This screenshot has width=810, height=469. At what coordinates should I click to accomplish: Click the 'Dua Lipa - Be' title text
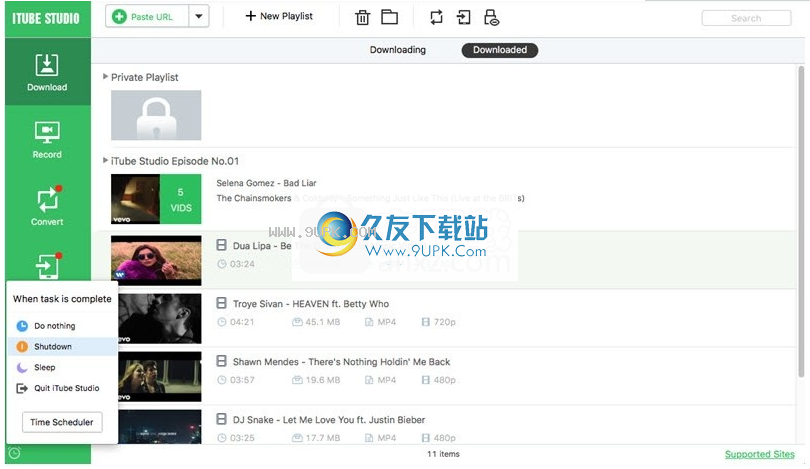point(262,246)
